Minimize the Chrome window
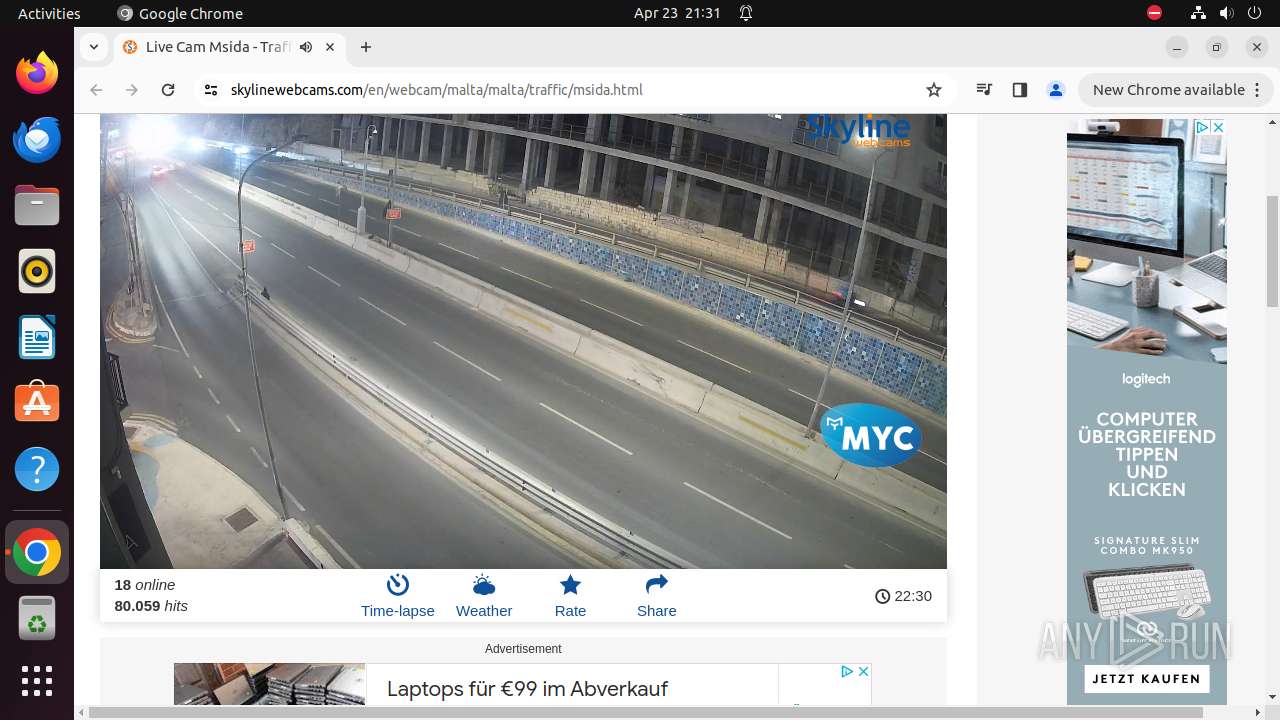 (1177, 47)
